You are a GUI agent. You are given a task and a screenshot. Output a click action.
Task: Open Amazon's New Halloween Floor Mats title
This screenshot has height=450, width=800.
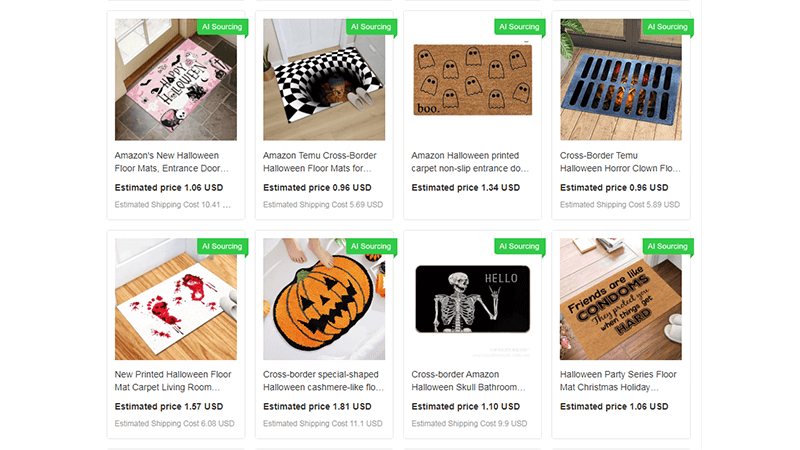pyautogui.click(x=171, y=162)
